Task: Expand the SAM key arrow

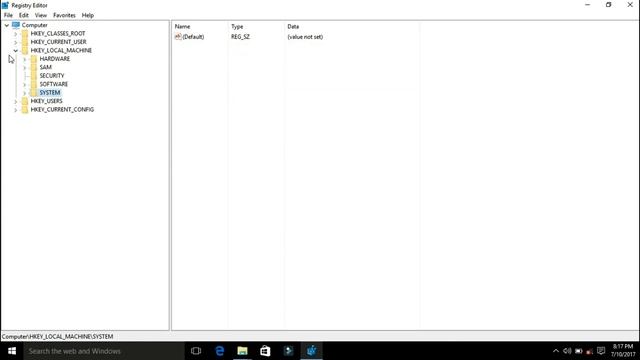Action: pyautogui.click(x=24, y=67)
